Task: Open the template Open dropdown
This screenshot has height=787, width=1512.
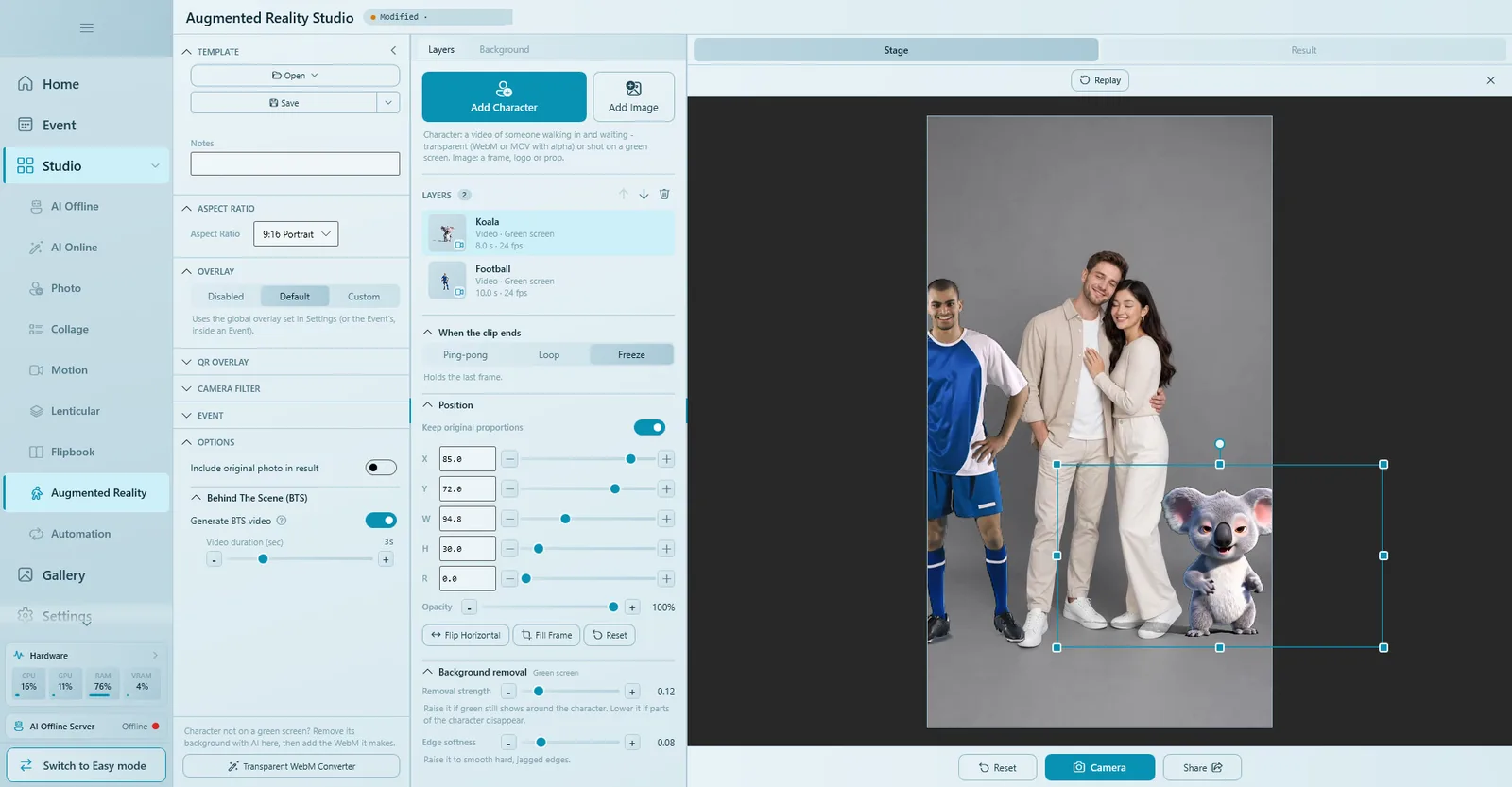Action: tap(295, 76)
